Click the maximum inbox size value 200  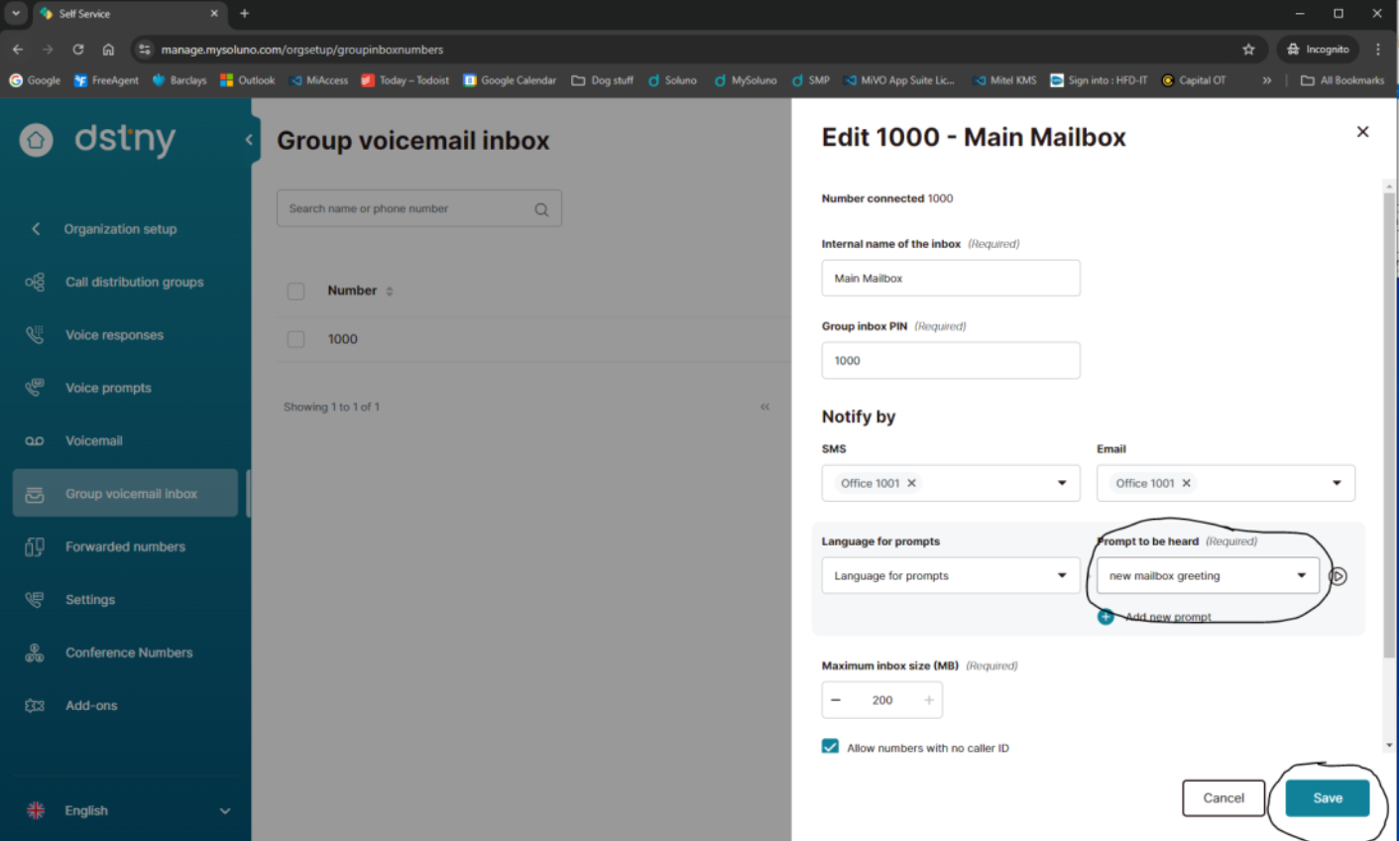click(x=882, y=700)
